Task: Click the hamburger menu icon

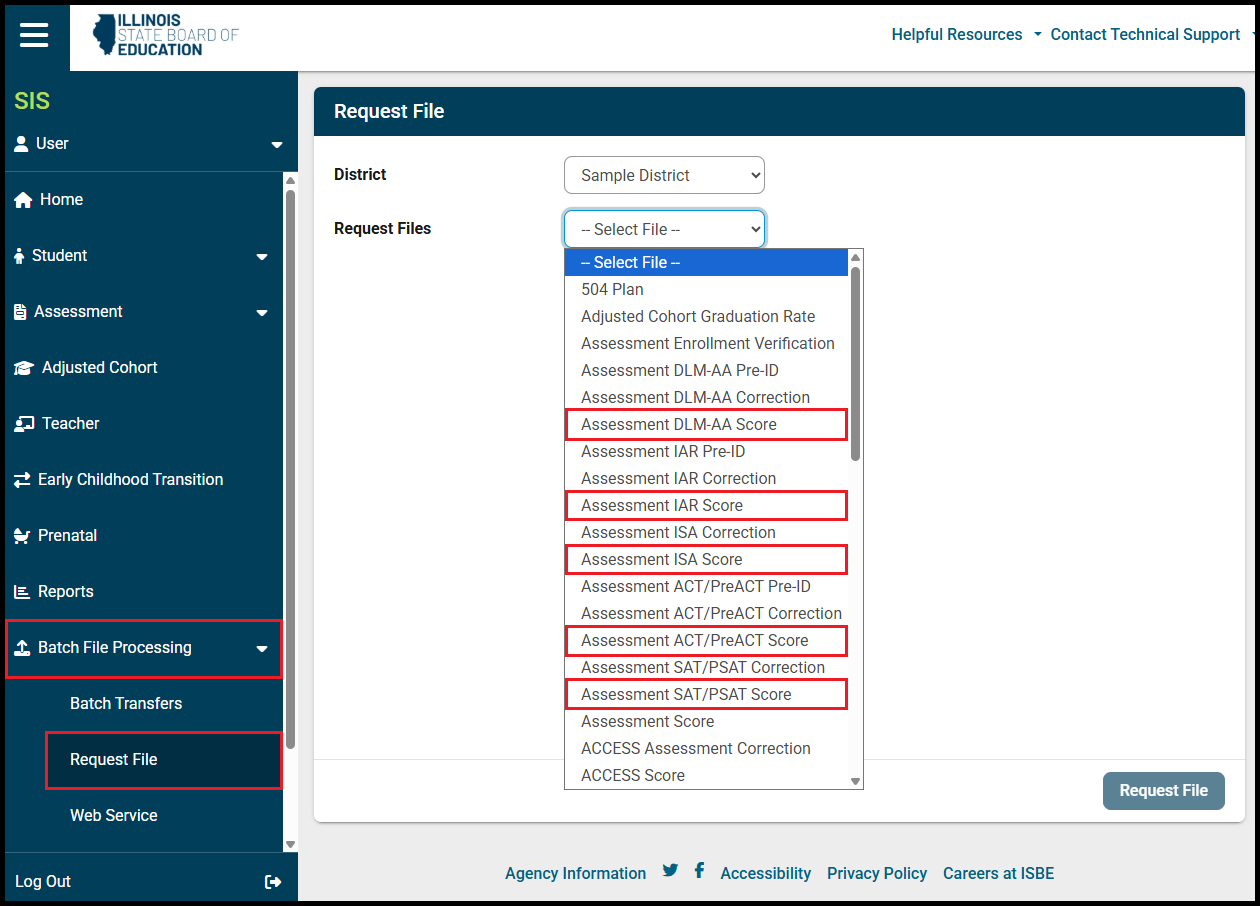Action: click(x=34, y=35)
